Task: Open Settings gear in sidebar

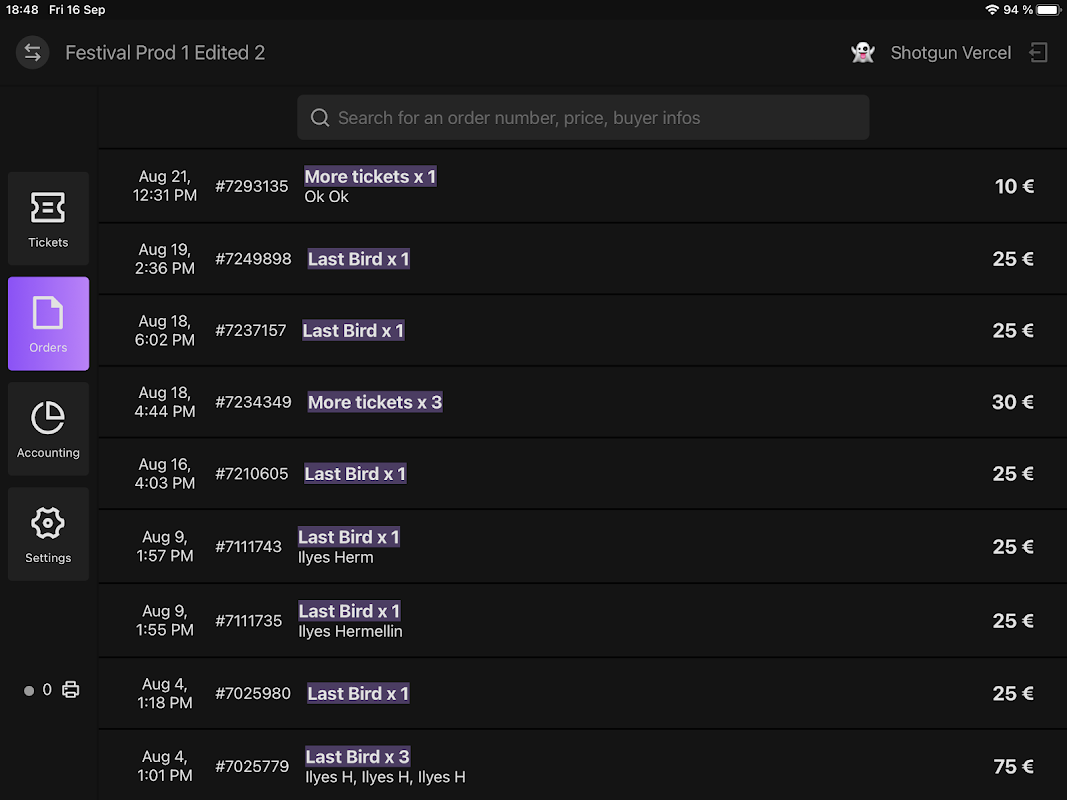Action: point(48,533)
